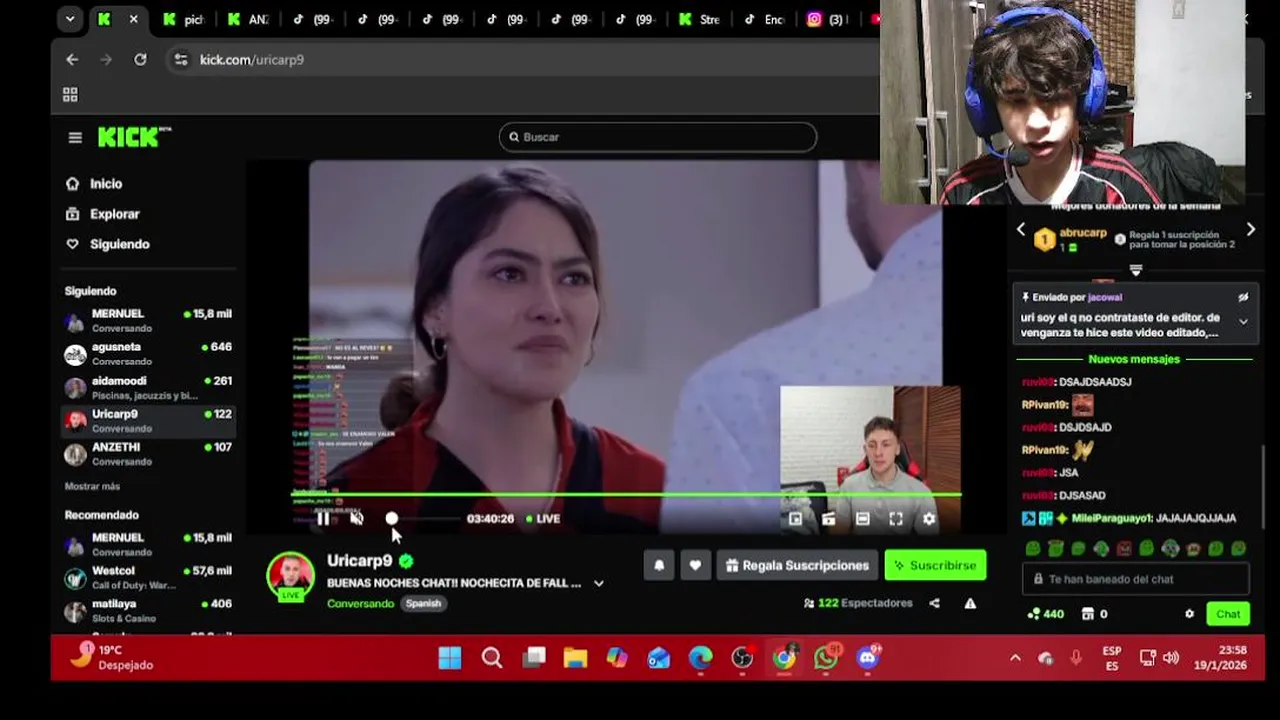Open agusneta channel in sidebar
The width and height of the screenshot is (1280, 720).
[x=148, y=353]
